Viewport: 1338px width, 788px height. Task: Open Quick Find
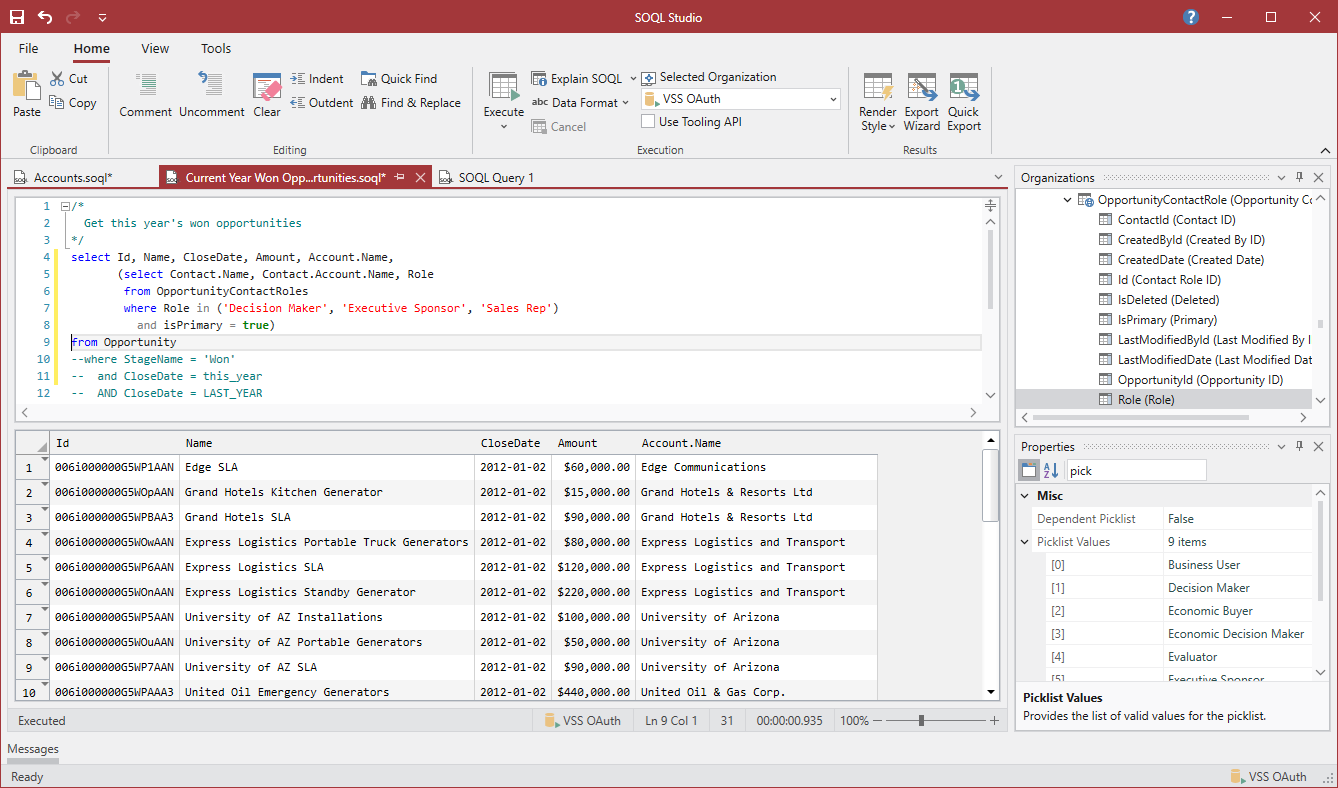point(399,79)
